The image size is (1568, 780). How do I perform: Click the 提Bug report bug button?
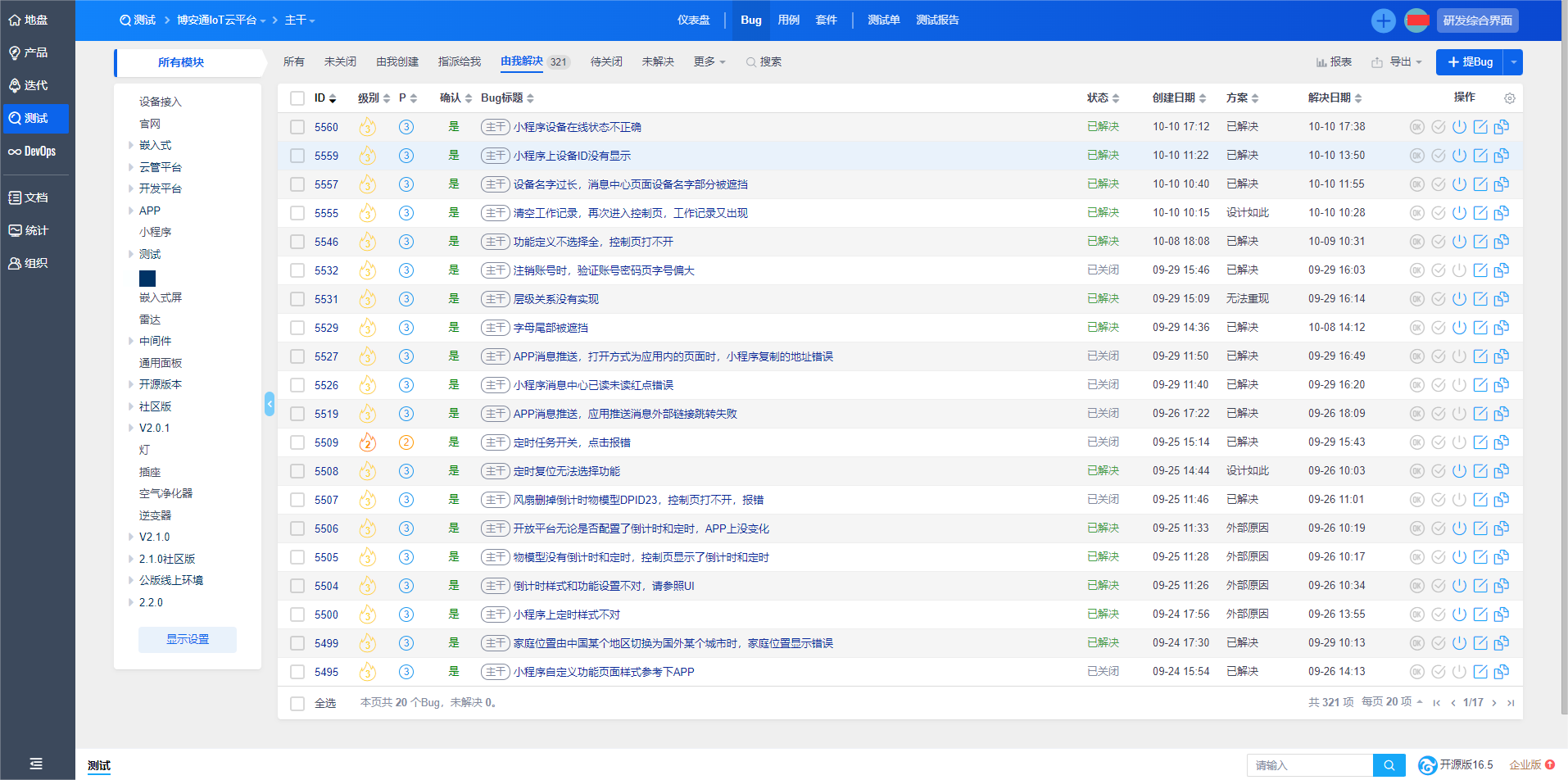coord(1470,62)
